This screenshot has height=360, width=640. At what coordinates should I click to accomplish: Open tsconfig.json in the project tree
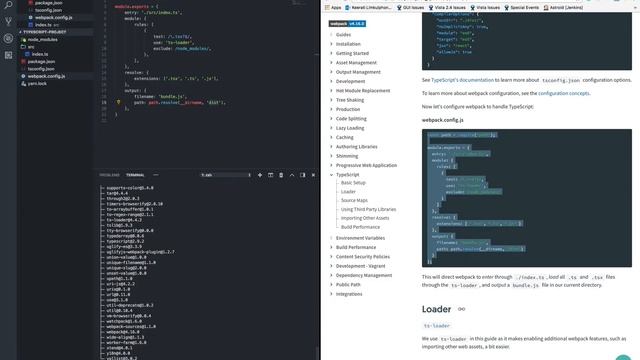41,69
